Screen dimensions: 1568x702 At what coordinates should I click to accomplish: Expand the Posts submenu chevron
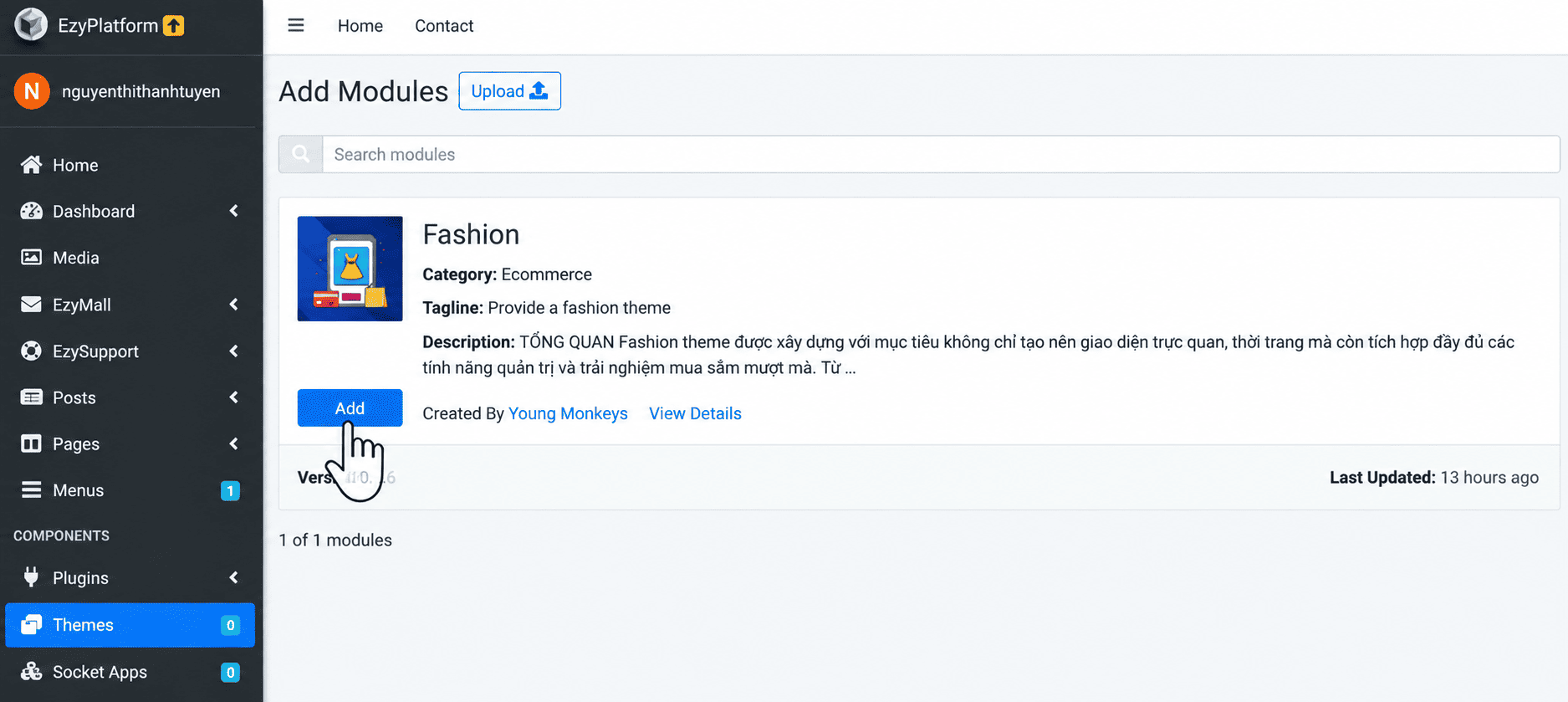point(234,397)
